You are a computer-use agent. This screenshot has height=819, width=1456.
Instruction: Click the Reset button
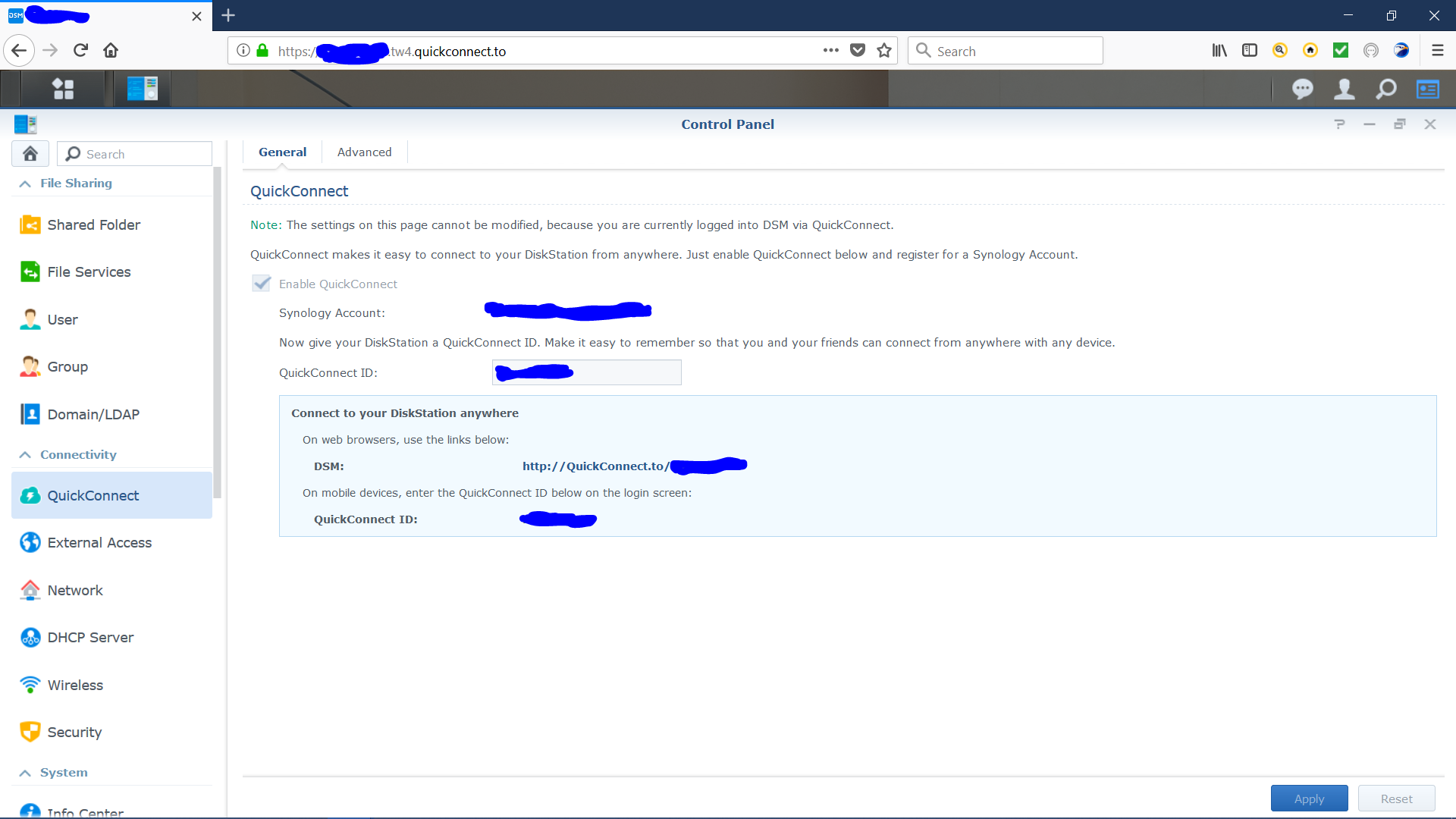pyautogui.click(x=1397, y=799)
